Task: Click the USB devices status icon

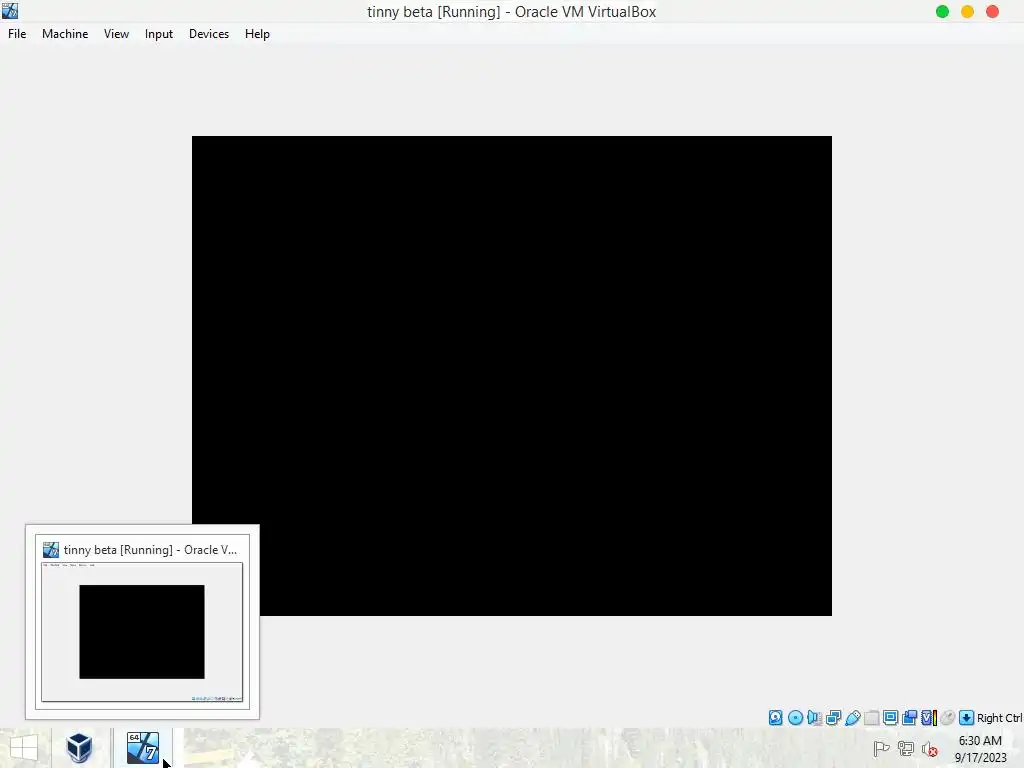Action: tap(852, 718)
